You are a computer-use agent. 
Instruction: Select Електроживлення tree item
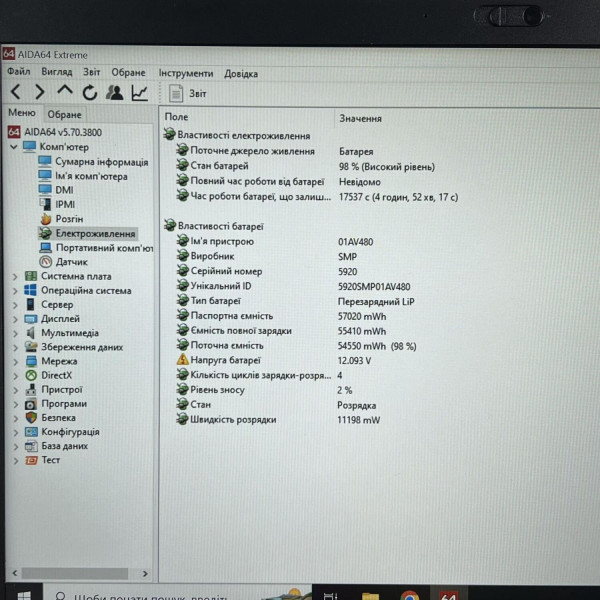(x=87, y=233)
